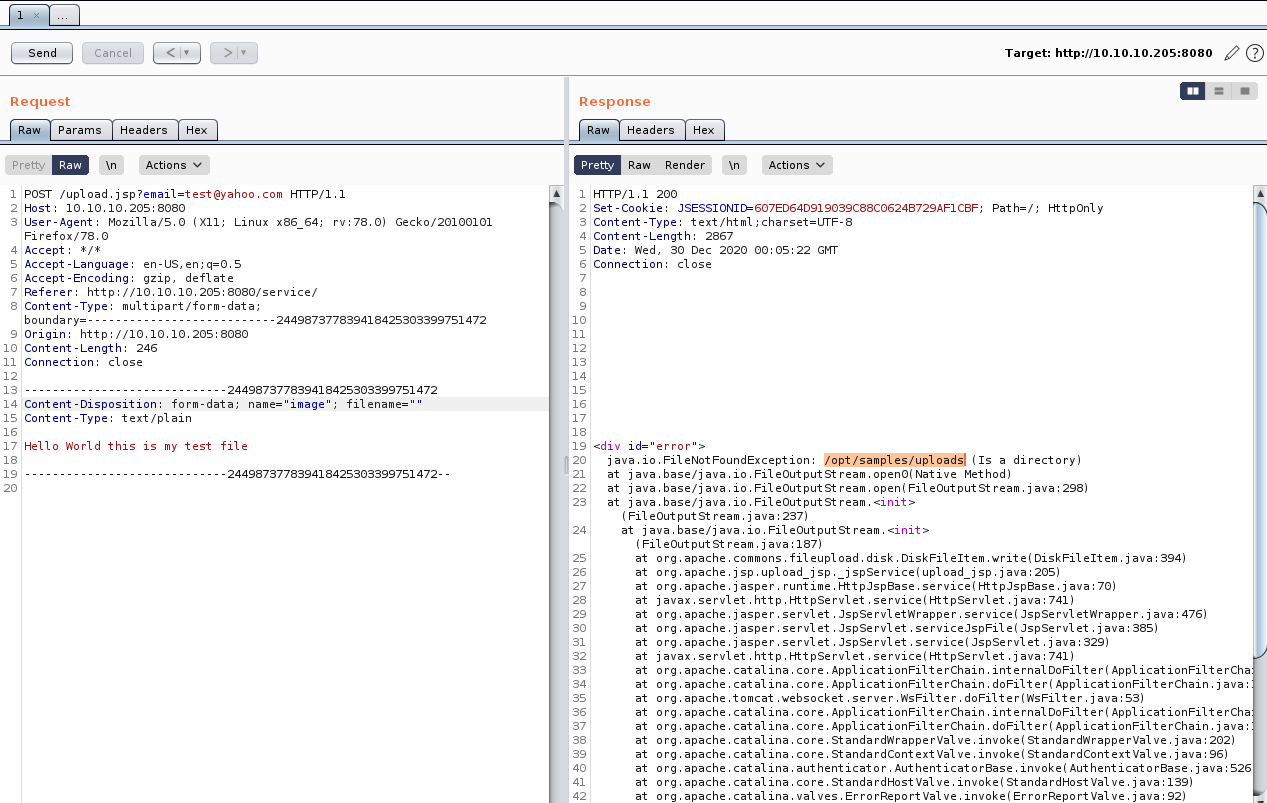Image resolution: width=1267 pixels, height=803 pixels.
Task: Go back to previous request in history
Action: pyautogui.click(x=168, y=53)
